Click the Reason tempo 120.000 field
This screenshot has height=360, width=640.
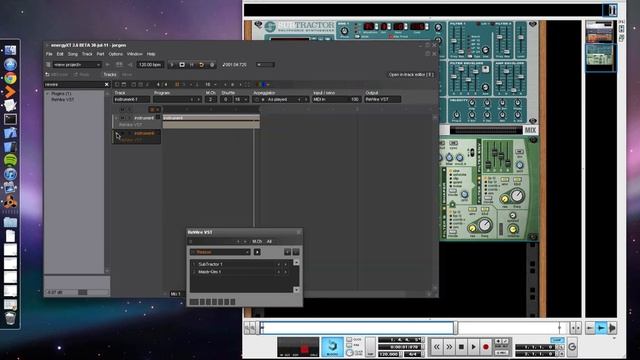(389, 354)
